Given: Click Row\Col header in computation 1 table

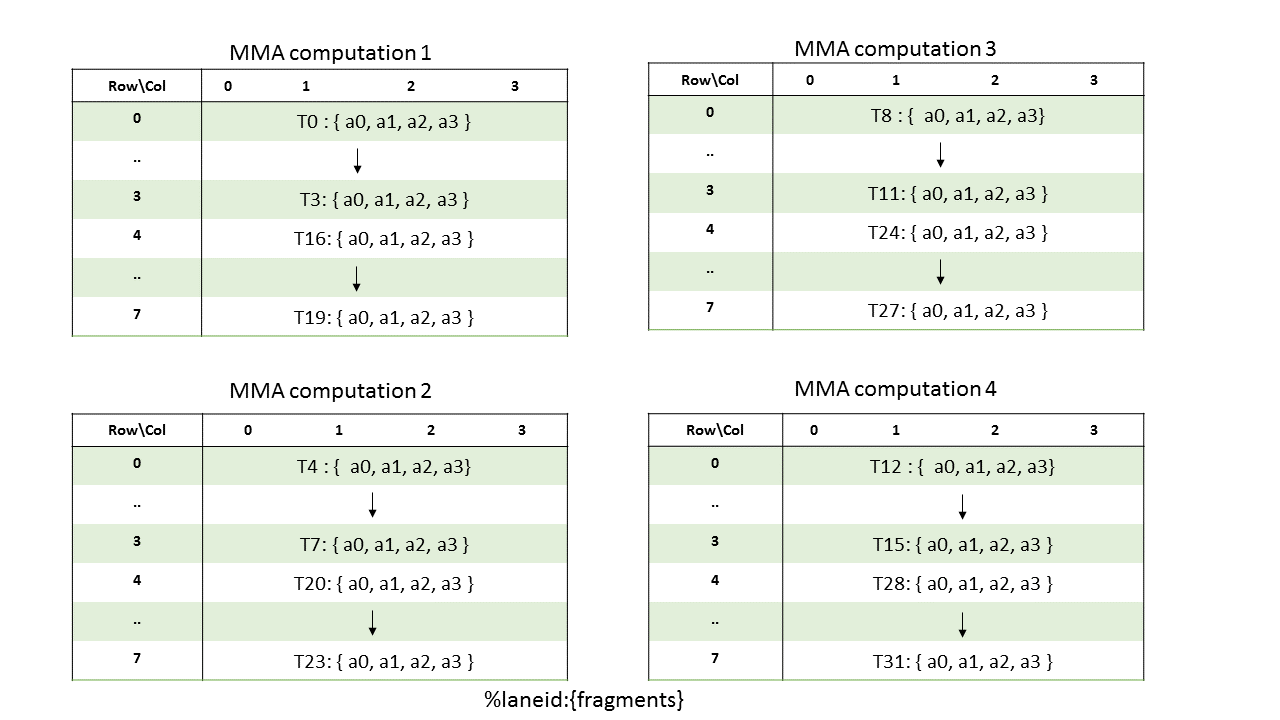Looking at the screenshot, I should 137,86.
